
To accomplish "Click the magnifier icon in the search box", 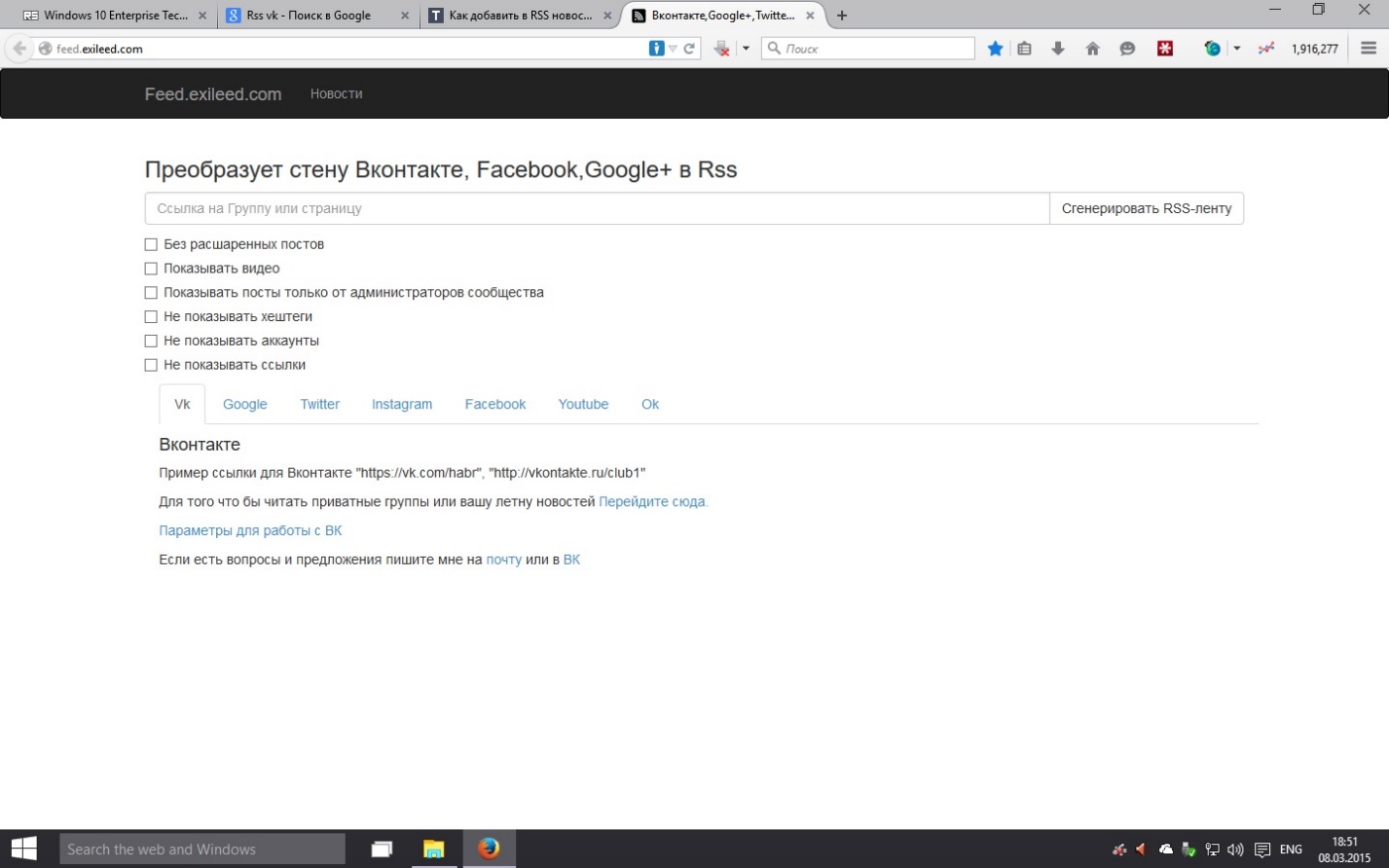I will 774,48.
